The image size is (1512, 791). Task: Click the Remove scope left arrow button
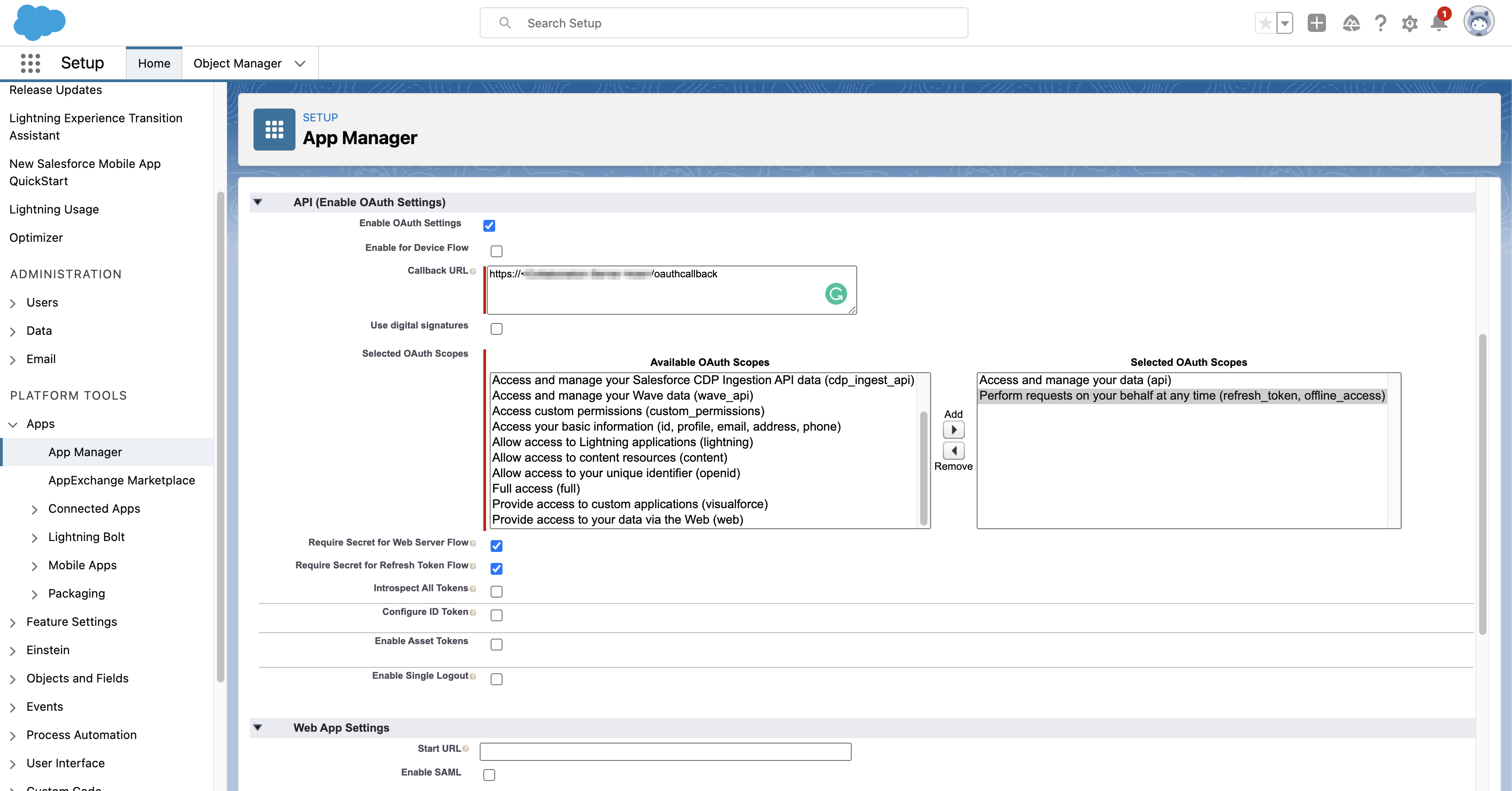pyautogui.click(x=953, y=450)
